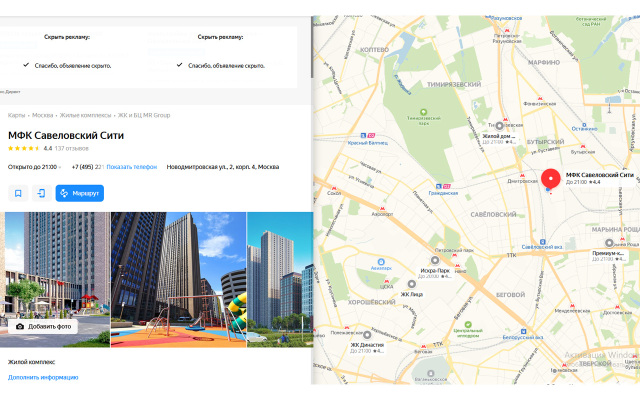Open the playground photo thumbnail
This screenshot has width=640, height=400.
178,280
